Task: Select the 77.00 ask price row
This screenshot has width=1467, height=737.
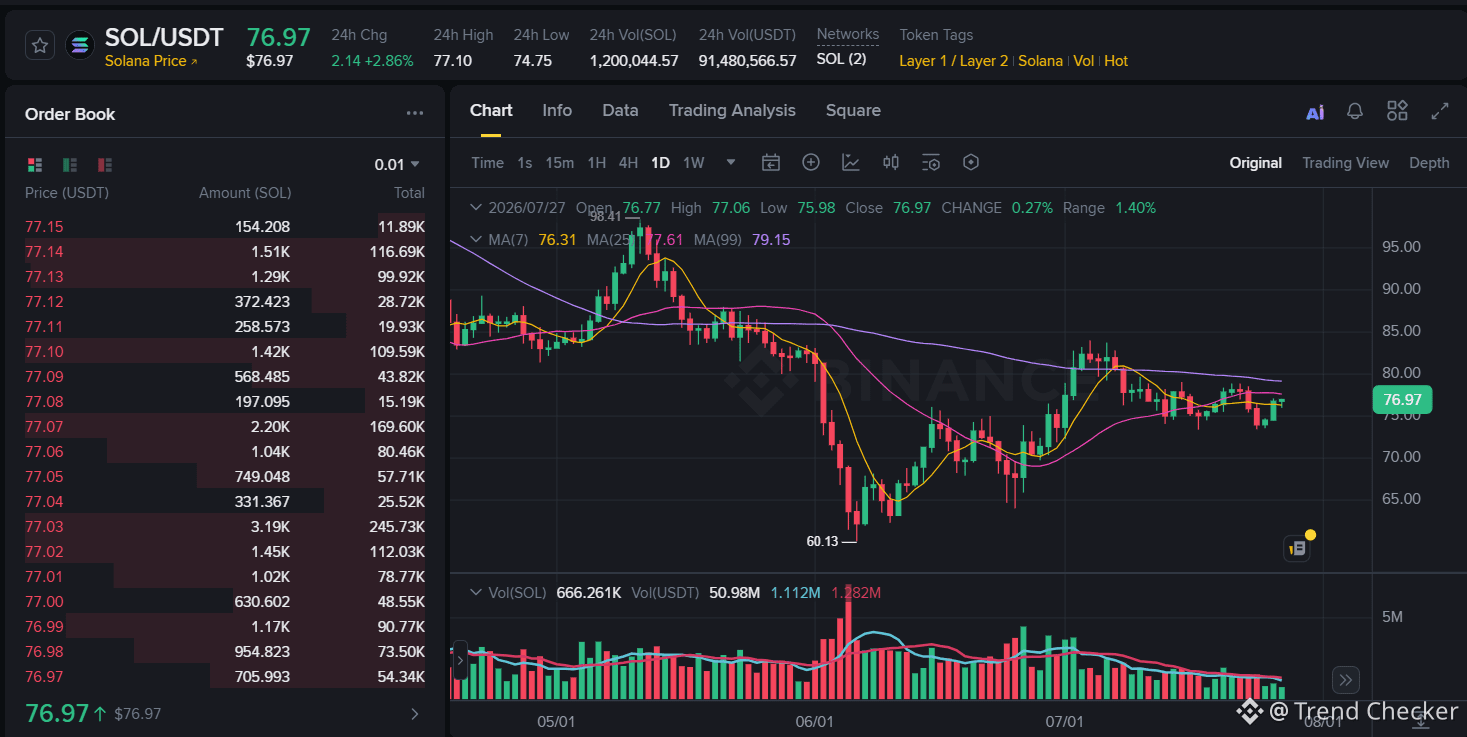Action: coord(225,602)
